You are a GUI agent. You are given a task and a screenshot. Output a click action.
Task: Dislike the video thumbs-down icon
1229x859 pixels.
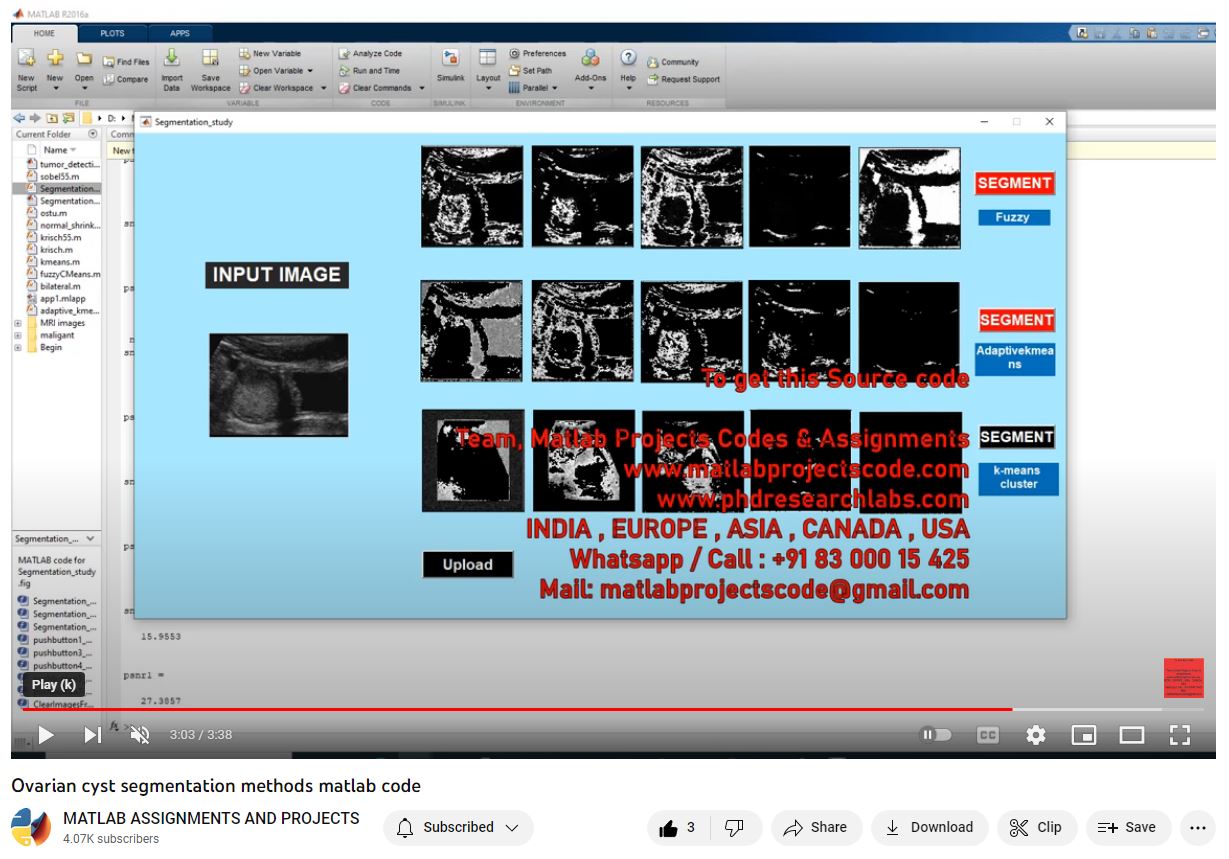point(734,828)
